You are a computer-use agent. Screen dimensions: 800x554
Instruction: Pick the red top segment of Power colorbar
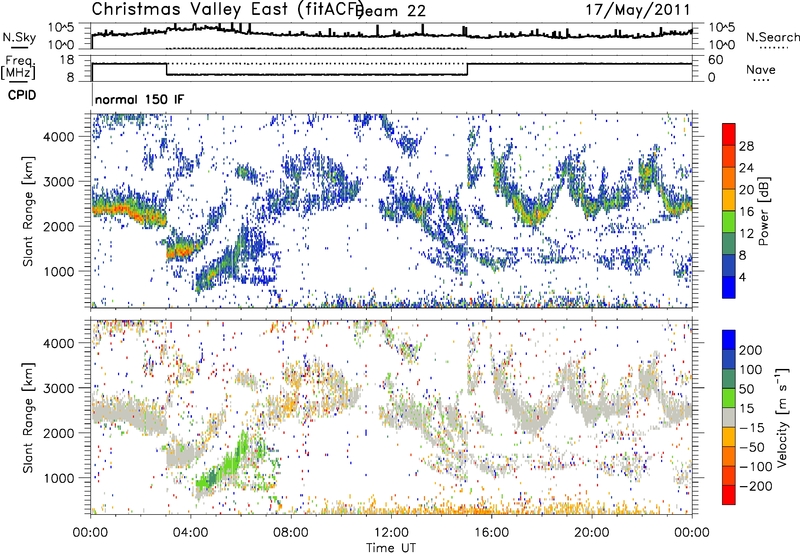pos(729,135)
